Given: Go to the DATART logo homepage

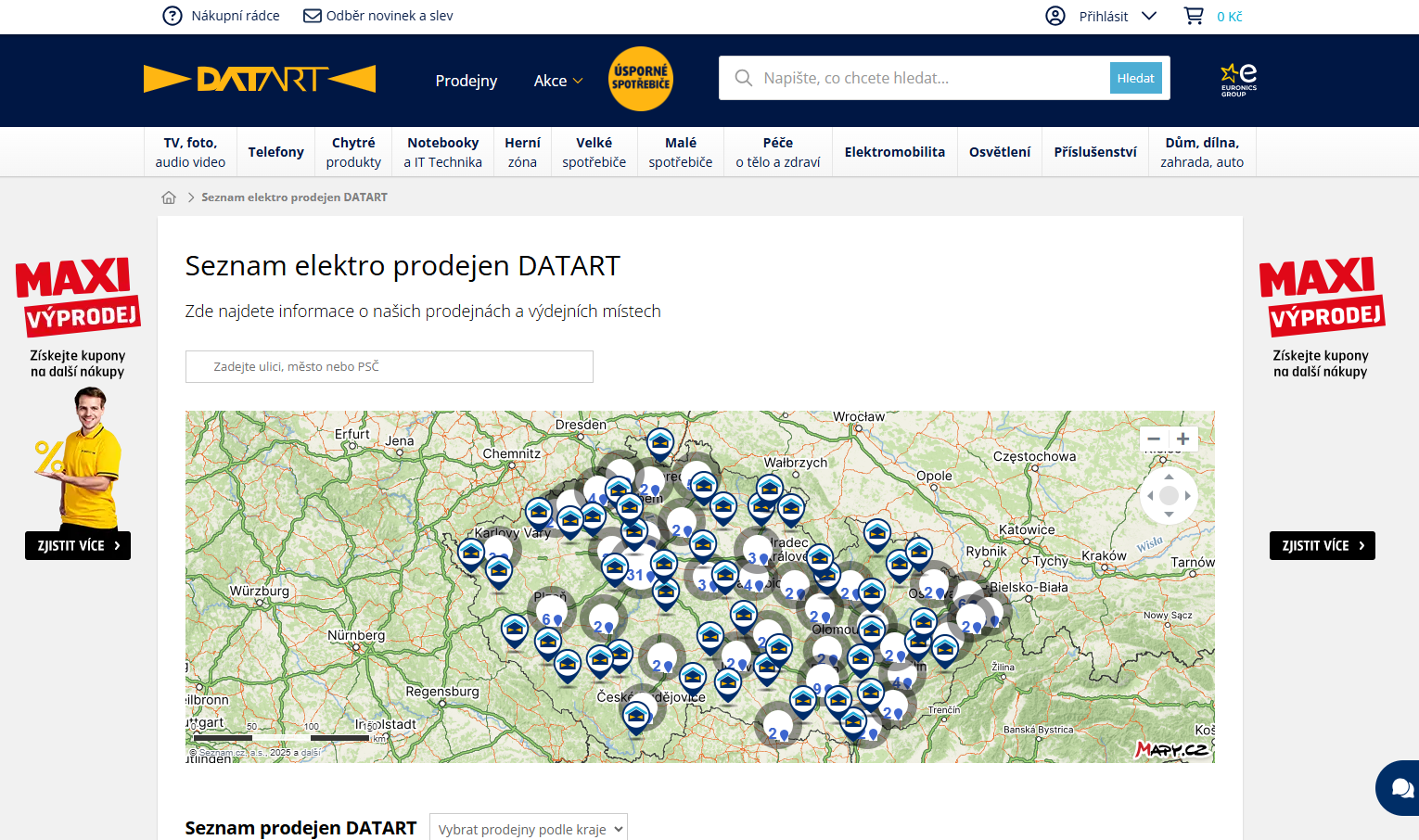Looking at the screenshot, I should 260,79.
